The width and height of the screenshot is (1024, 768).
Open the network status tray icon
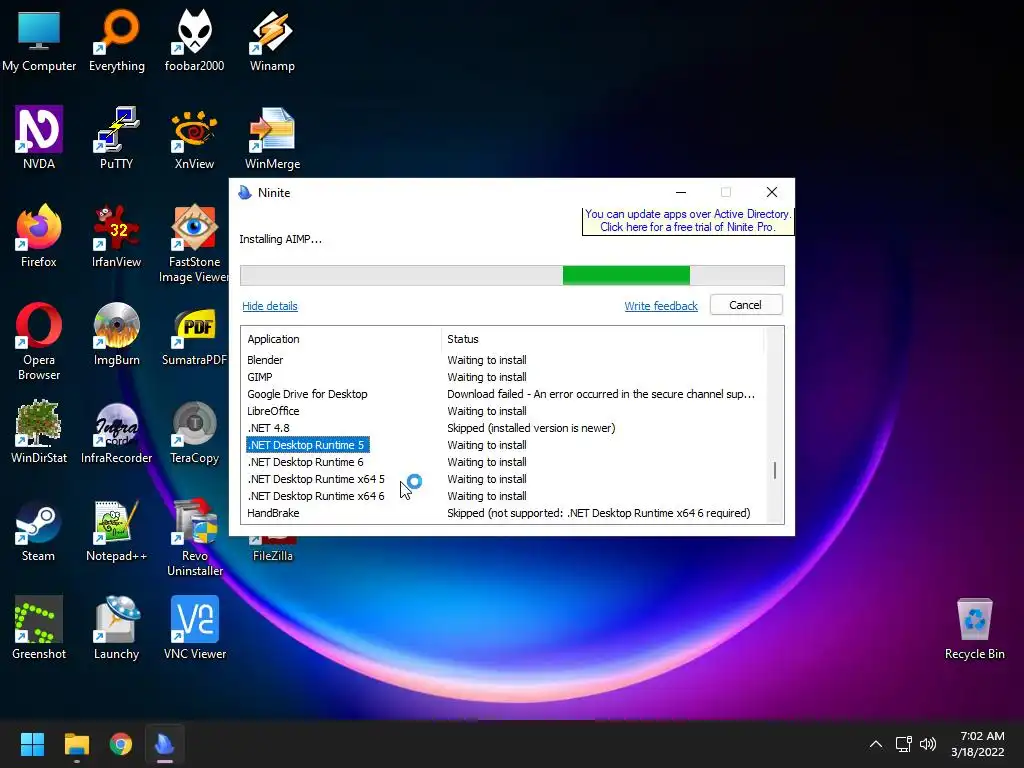pyautogui.click(x=904, y=744)
